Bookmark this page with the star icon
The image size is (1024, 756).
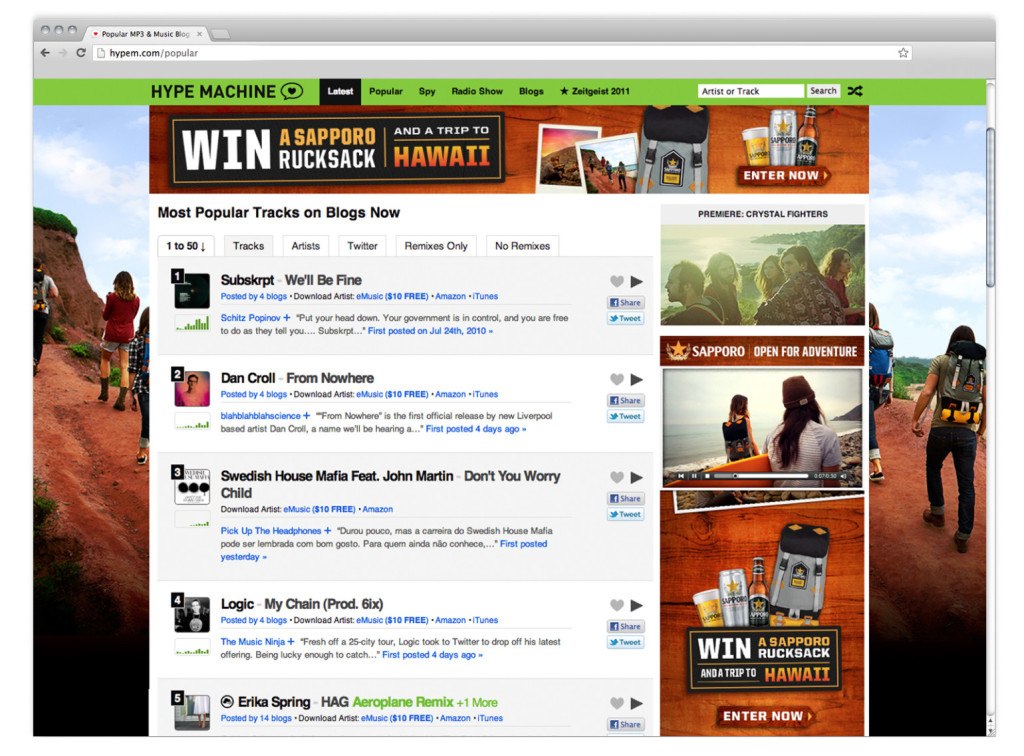tap(902, 53)
